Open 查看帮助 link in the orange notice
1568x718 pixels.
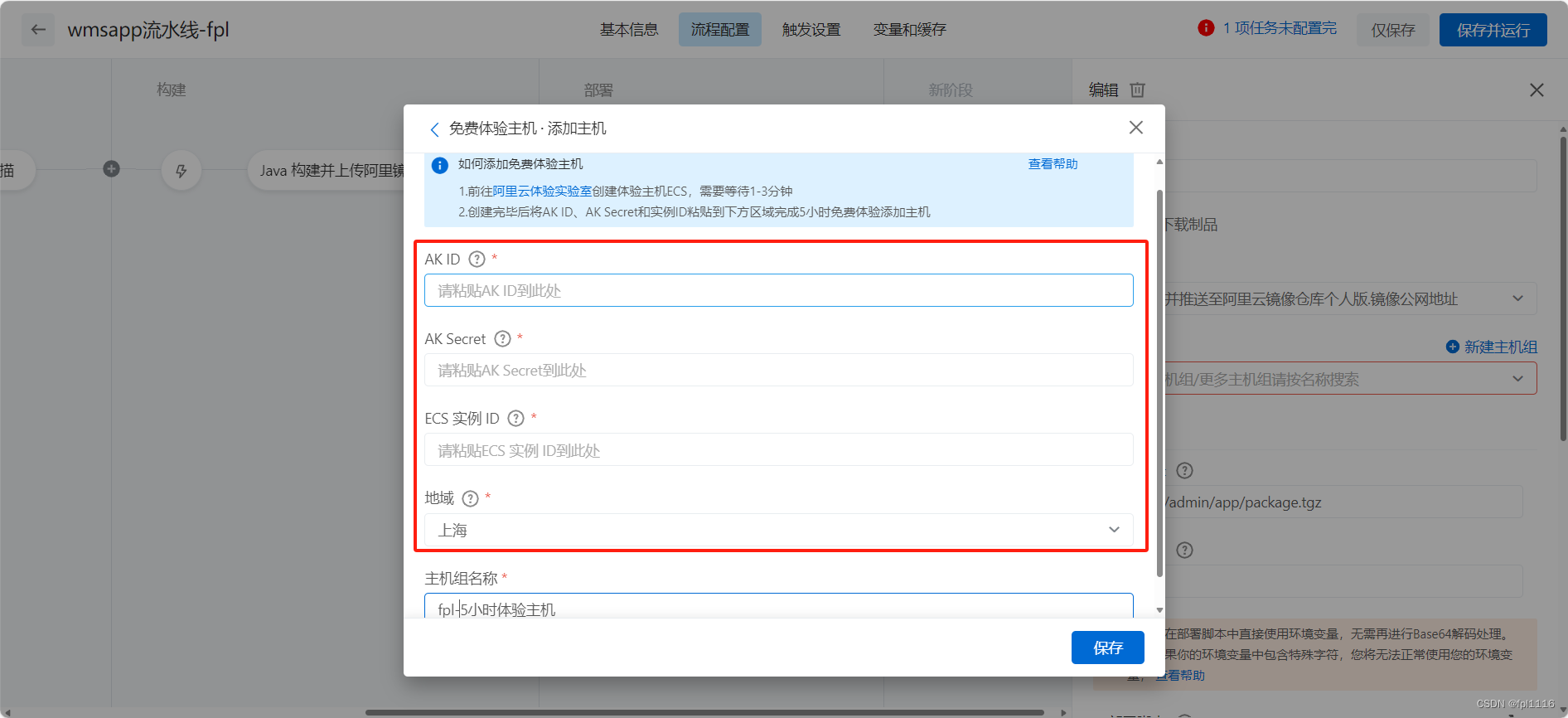pyautogui.click(x=1181, y=676)
